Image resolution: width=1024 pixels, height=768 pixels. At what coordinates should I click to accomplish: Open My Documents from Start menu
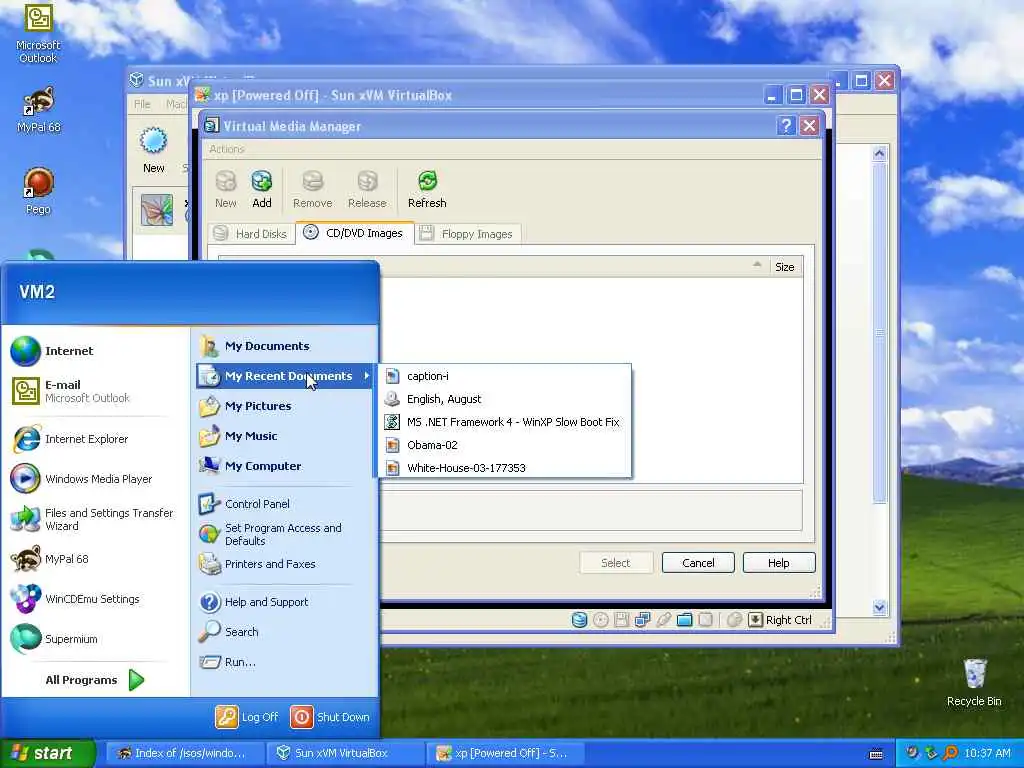[285, 346]
